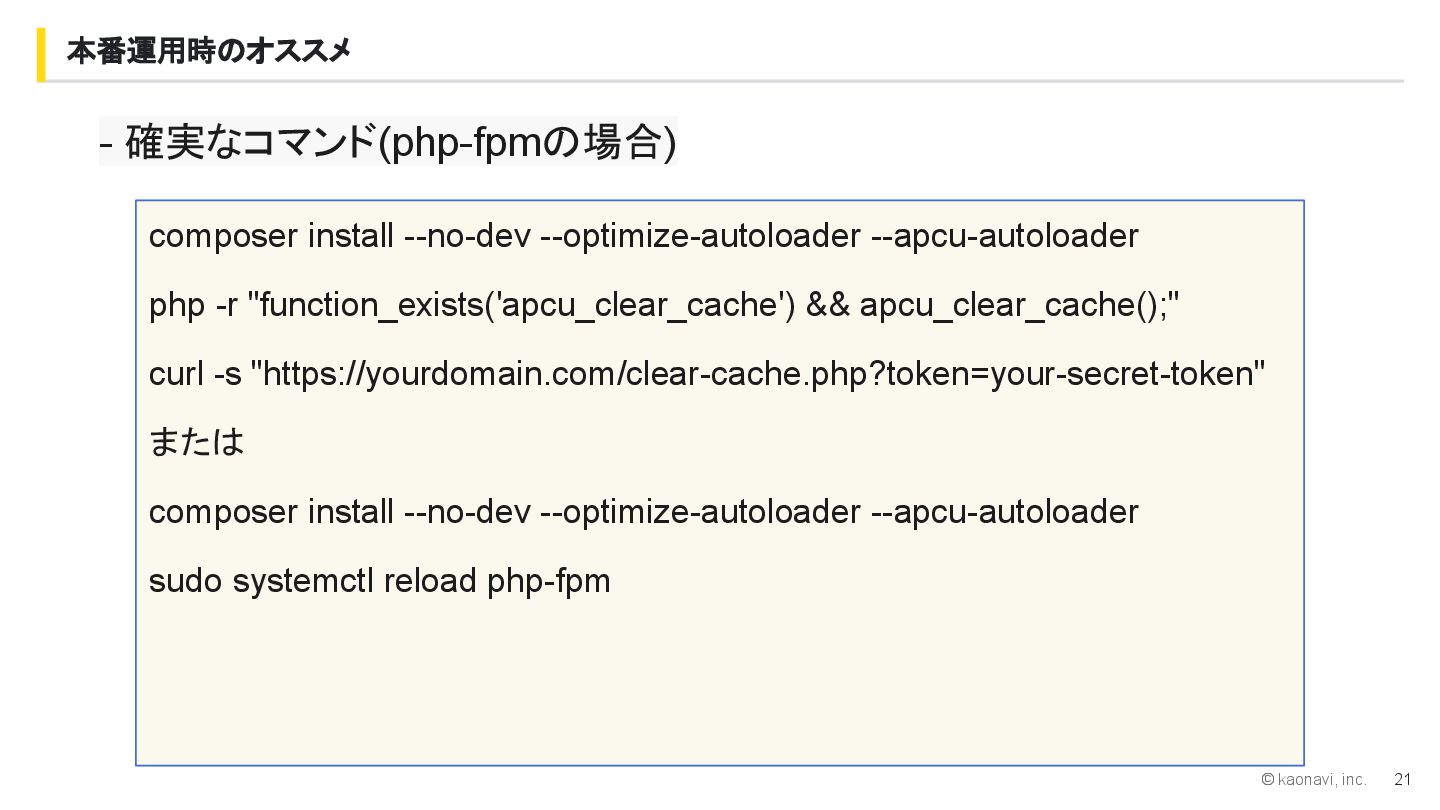Click sudo systemctl reload php-fpm line
This screenshot has height=810, width=1440.
[x=380, y=581]
